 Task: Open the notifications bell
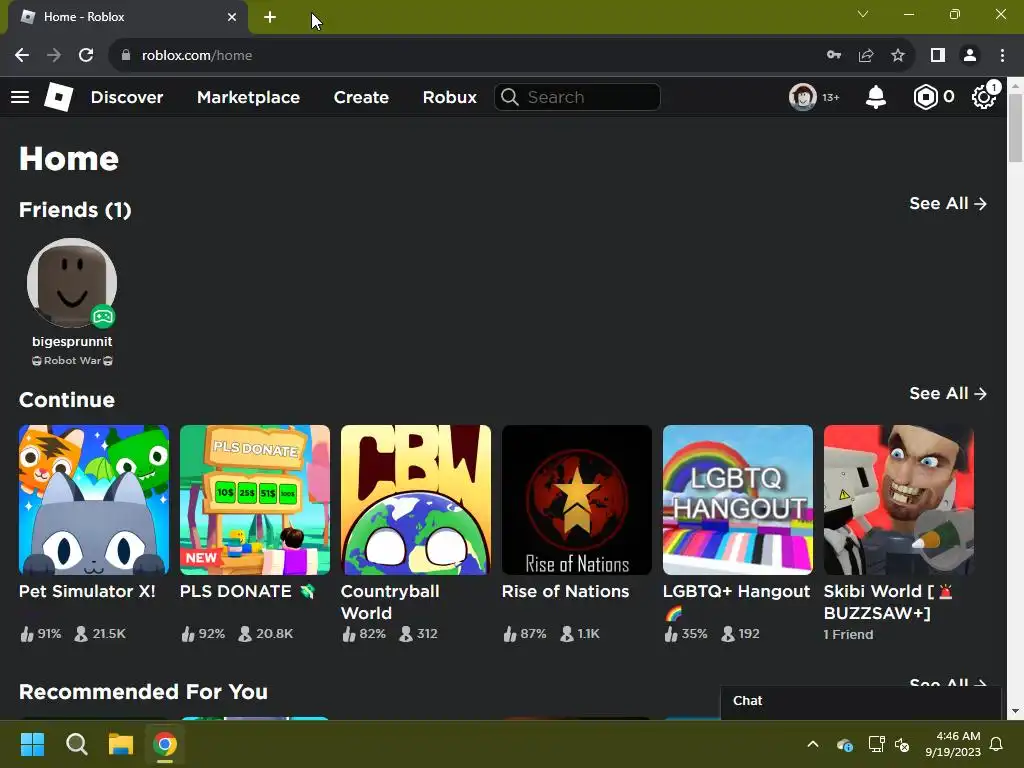coord(875,97)
